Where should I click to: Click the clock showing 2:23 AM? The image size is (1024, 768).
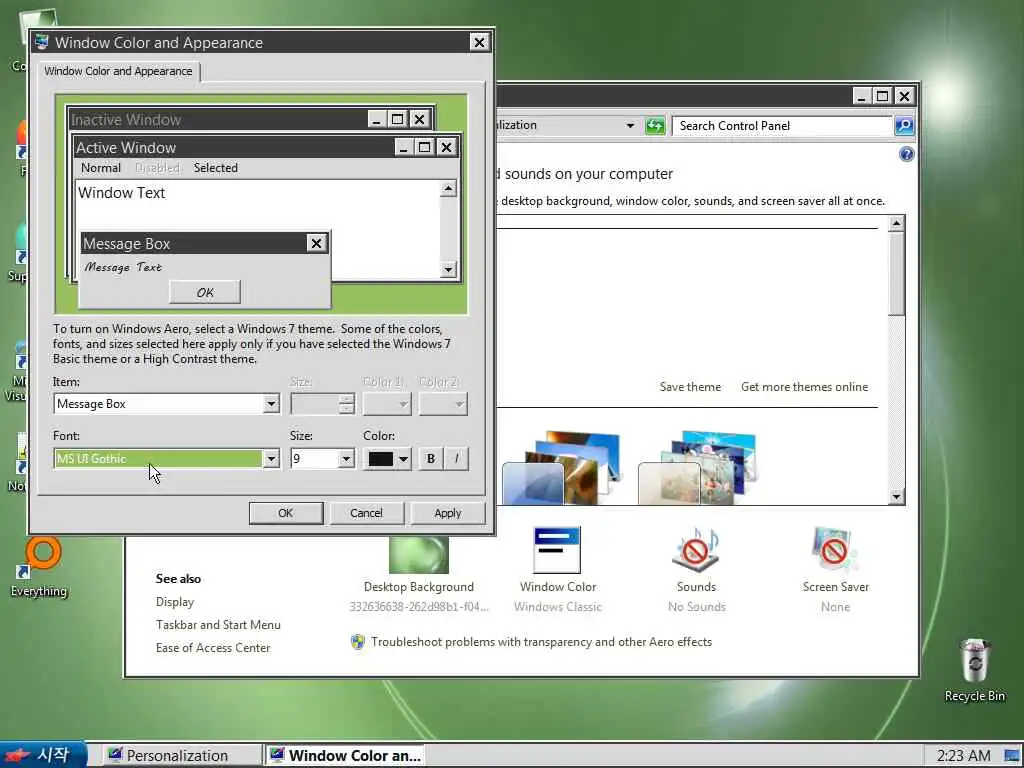(x=963, y=756)
